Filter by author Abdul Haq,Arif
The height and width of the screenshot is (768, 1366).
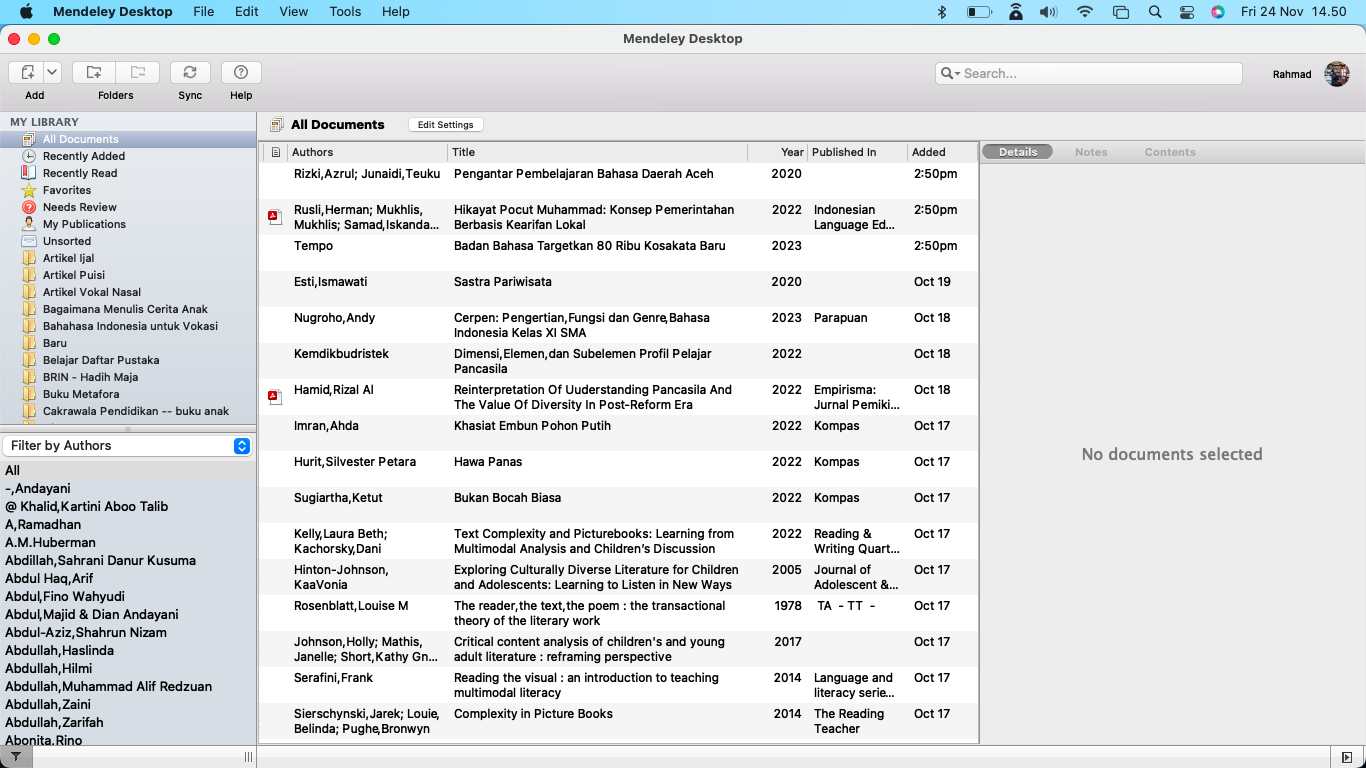tap(128, 578)
